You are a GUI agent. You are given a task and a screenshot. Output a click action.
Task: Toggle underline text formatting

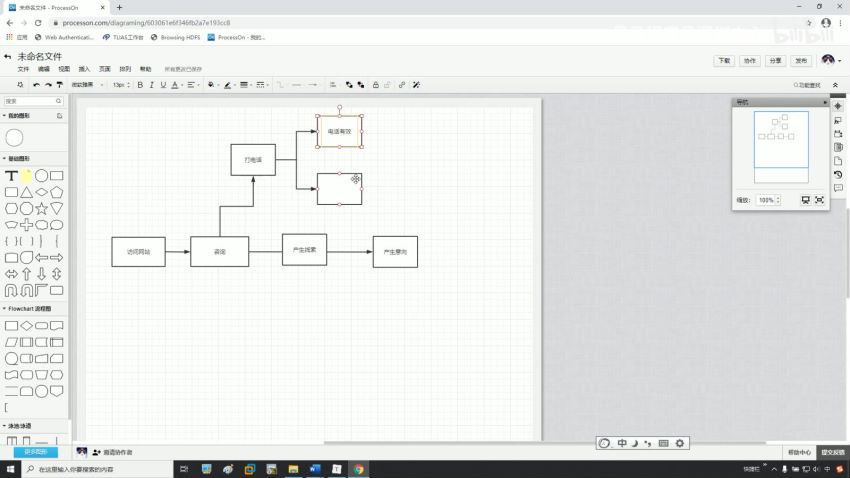163,85
